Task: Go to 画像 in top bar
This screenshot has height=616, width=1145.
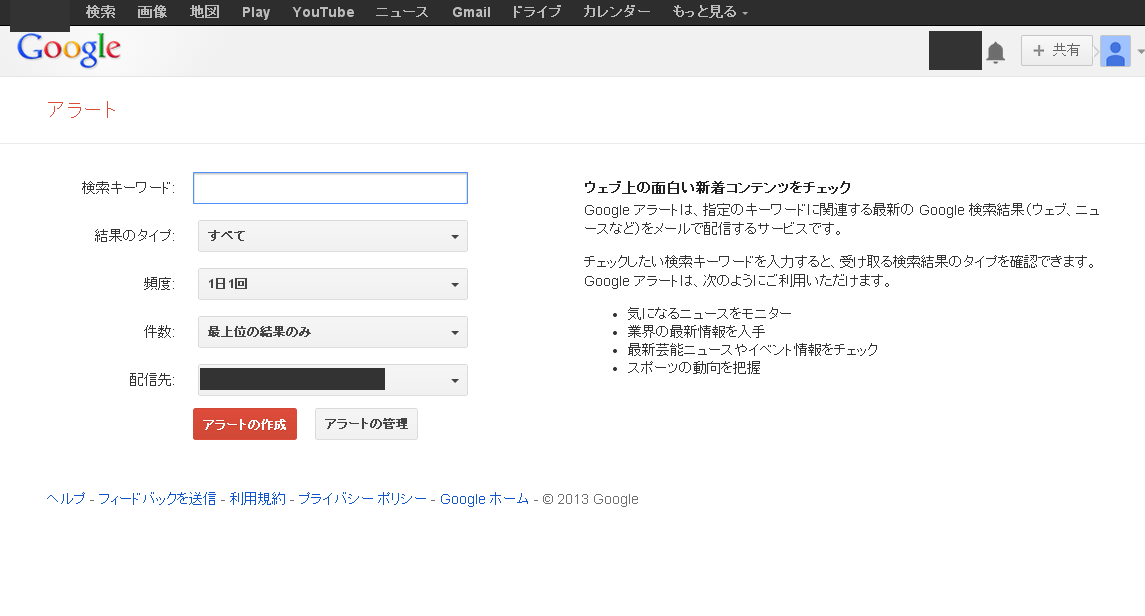Action: pos(152,12)
